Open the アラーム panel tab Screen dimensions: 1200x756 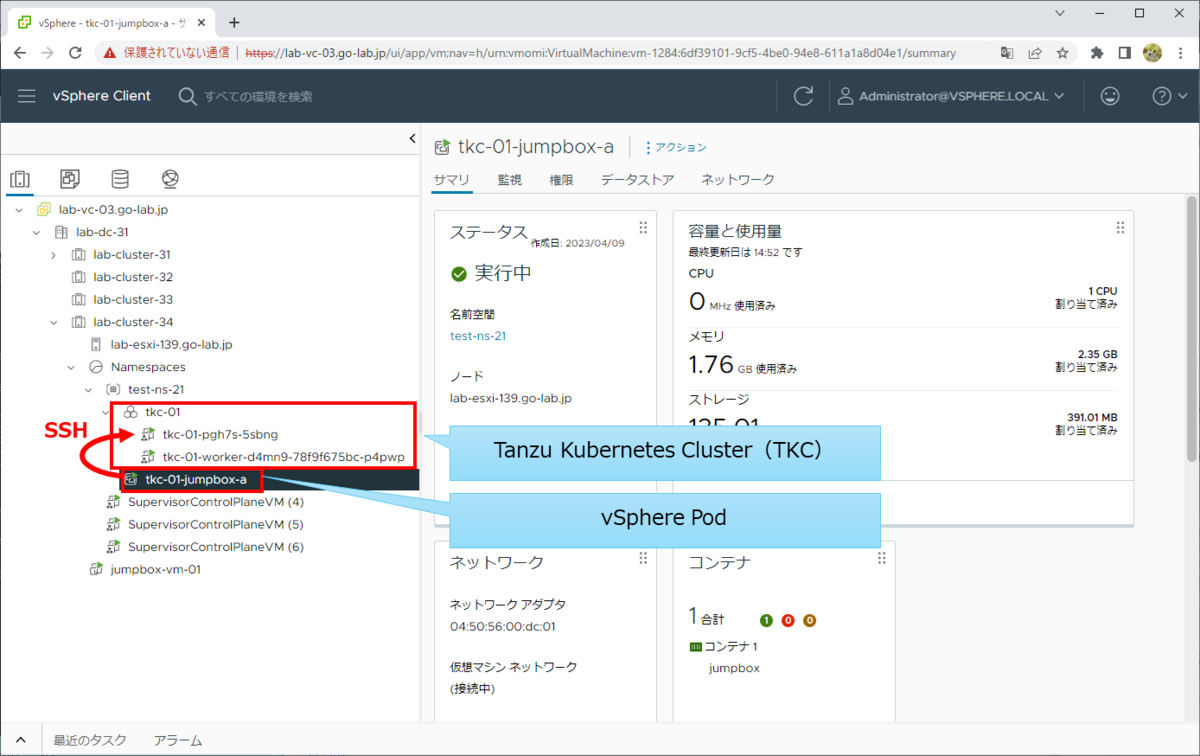tap(178, 740)
